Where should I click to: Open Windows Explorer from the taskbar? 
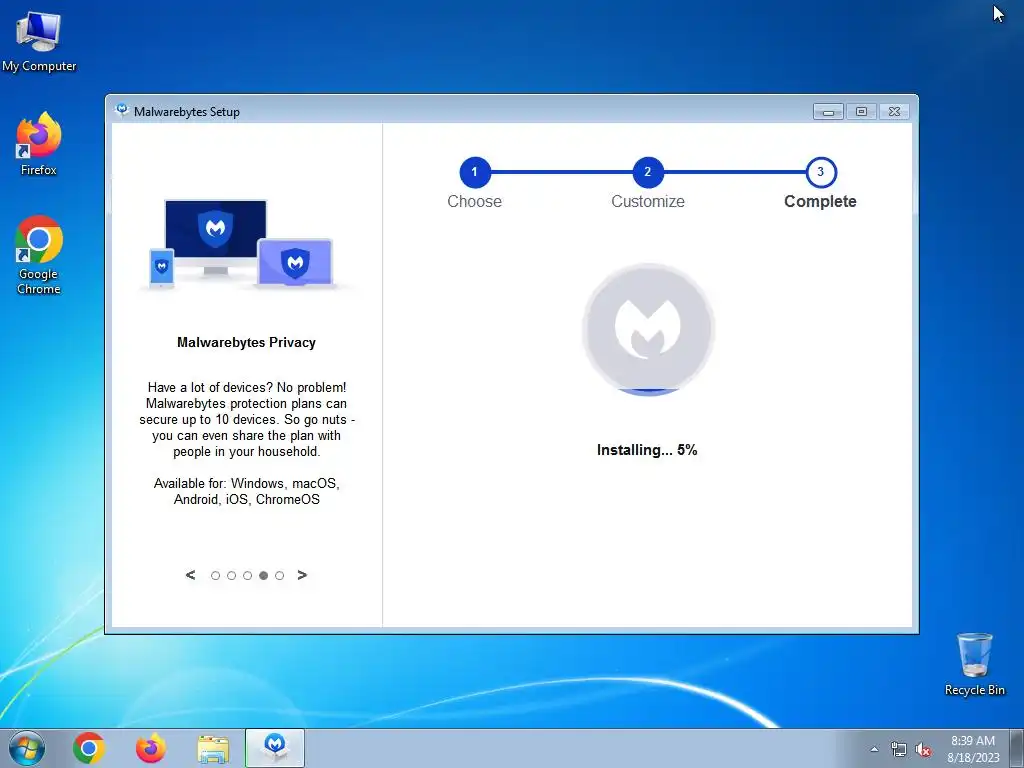(x=213, y=749)
